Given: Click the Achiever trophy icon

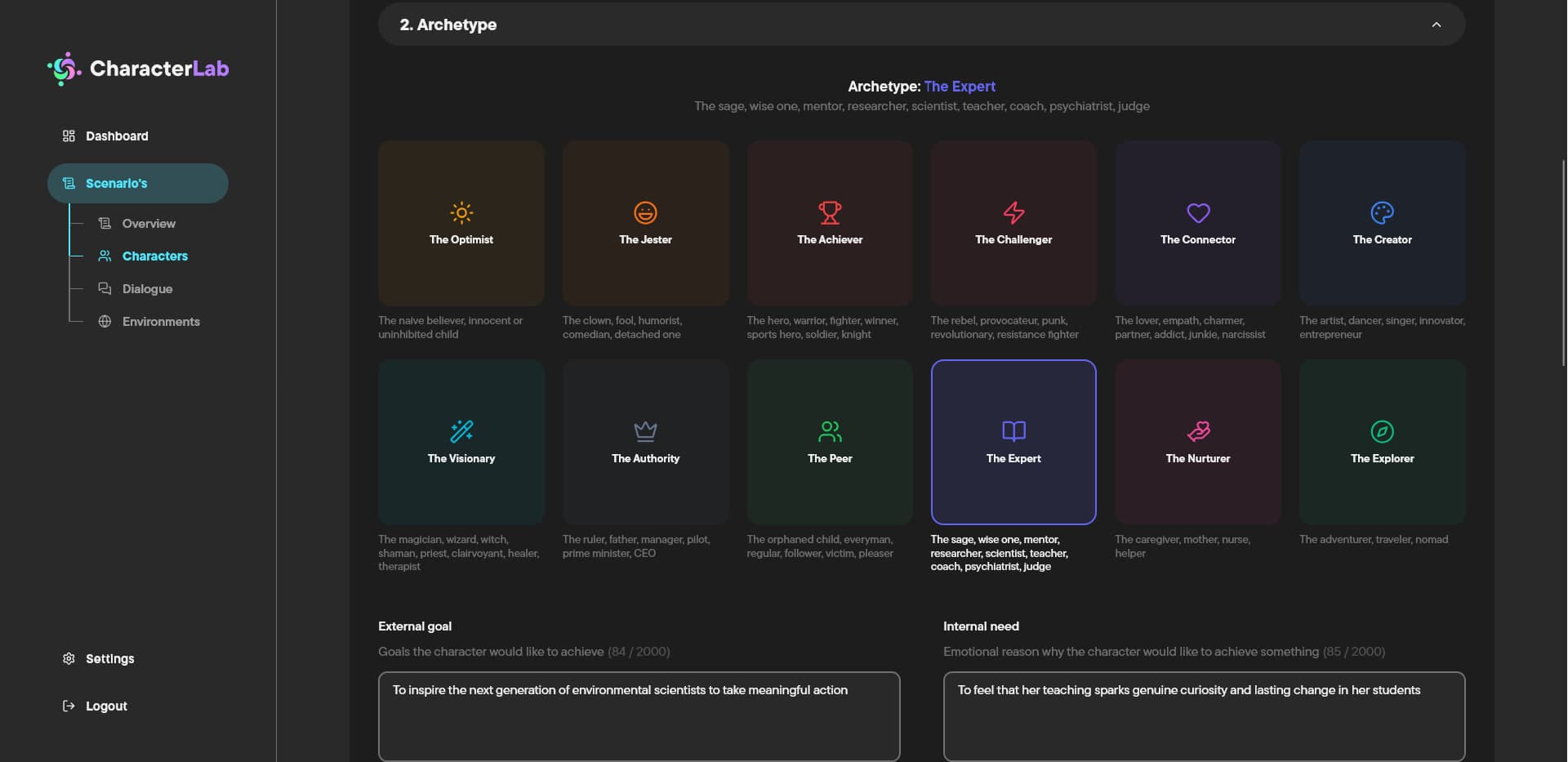Looking at the screenshot, I should pyautogui.click(x=830, y=212).
